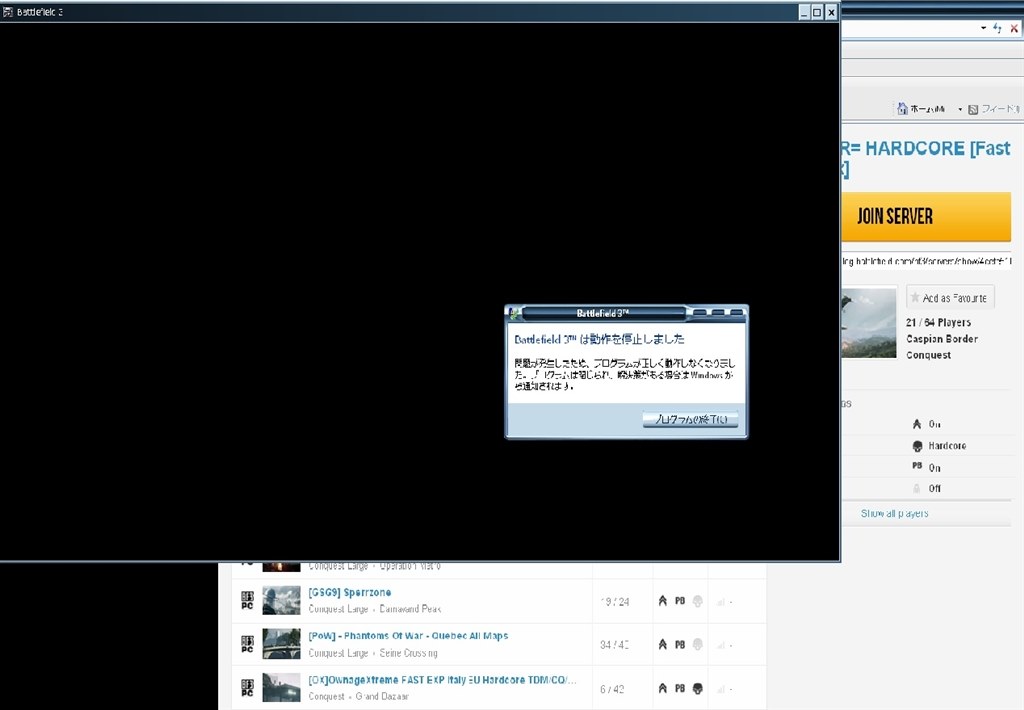Click the Phantoms Of War map thumbnail

click(281, 644)
